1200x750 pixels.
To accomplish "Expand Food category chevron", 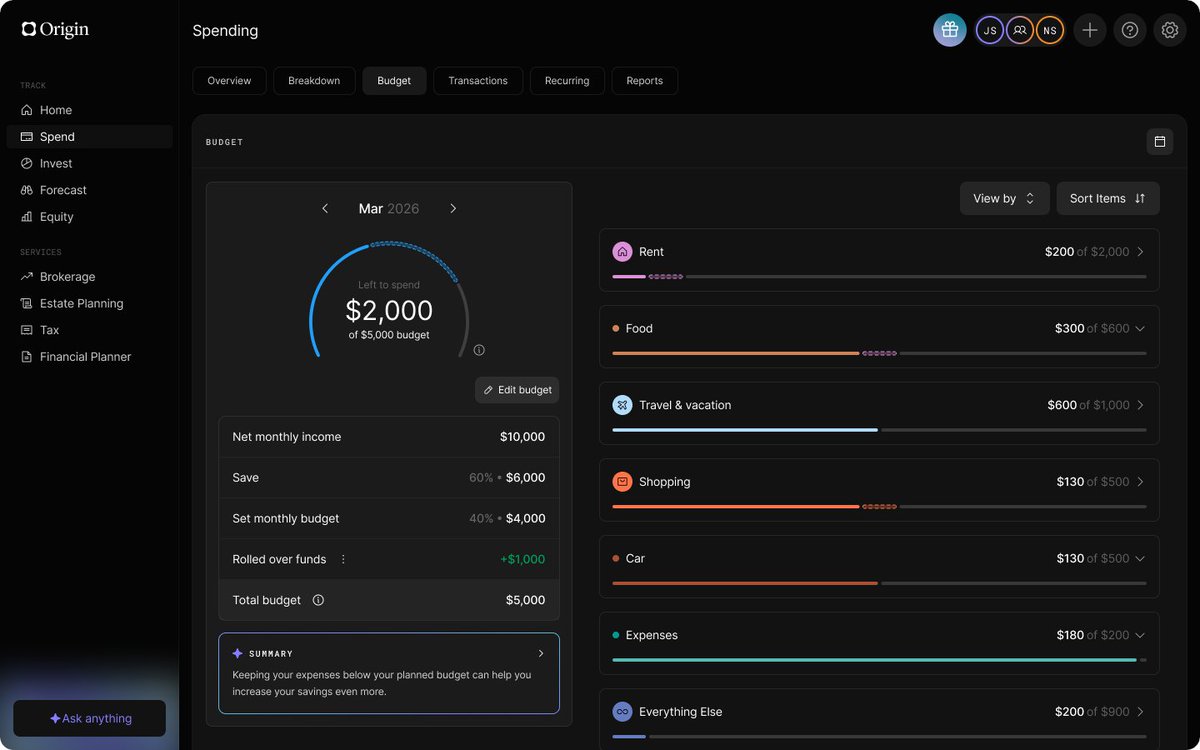I will (1140, 328).
